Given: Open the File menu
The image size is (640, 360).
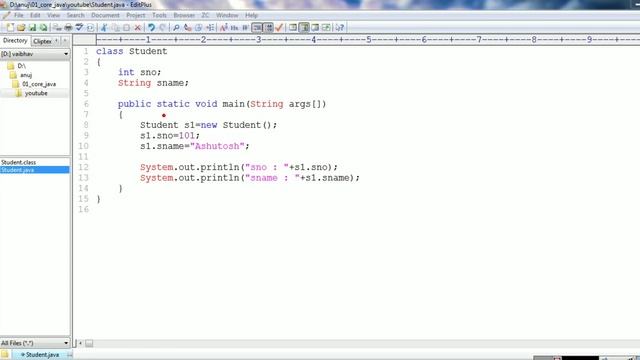Looking at the screenshot, I should (19, 15).
